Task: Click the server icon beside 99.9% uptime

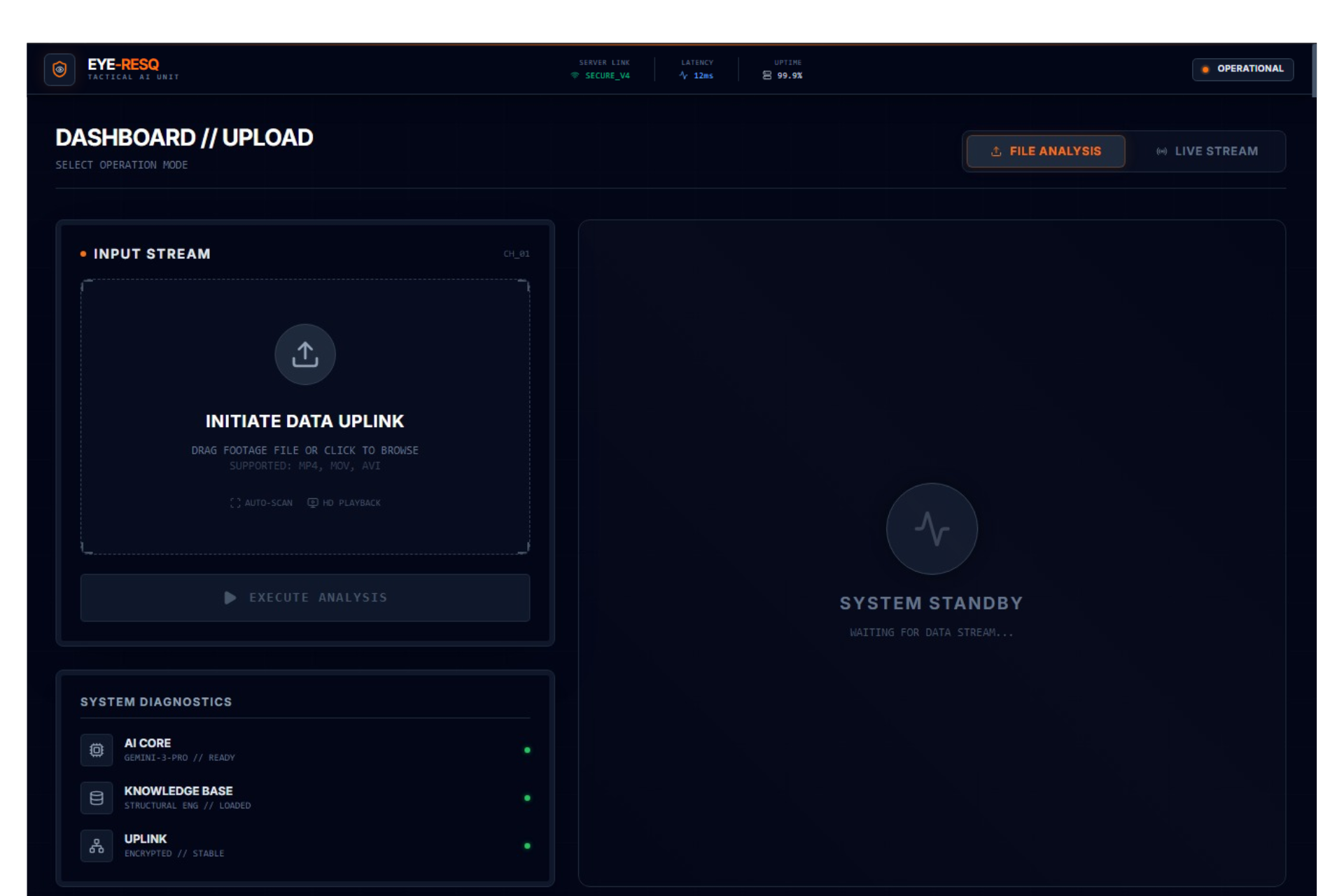Action: pyautogui.click(x=766, y=76)
